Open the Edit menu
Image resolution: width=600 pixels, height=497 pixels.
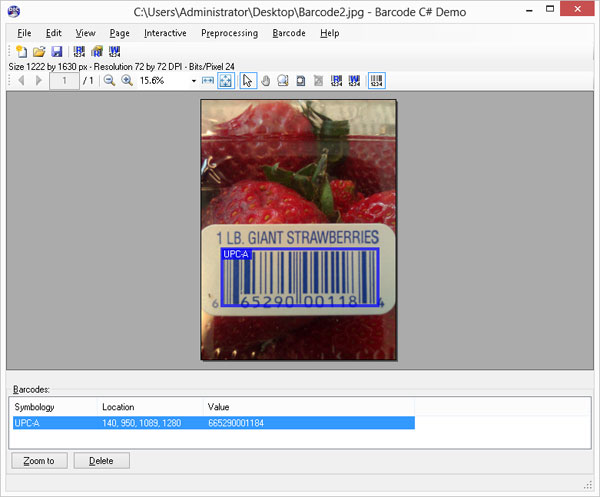coord(54,33)
